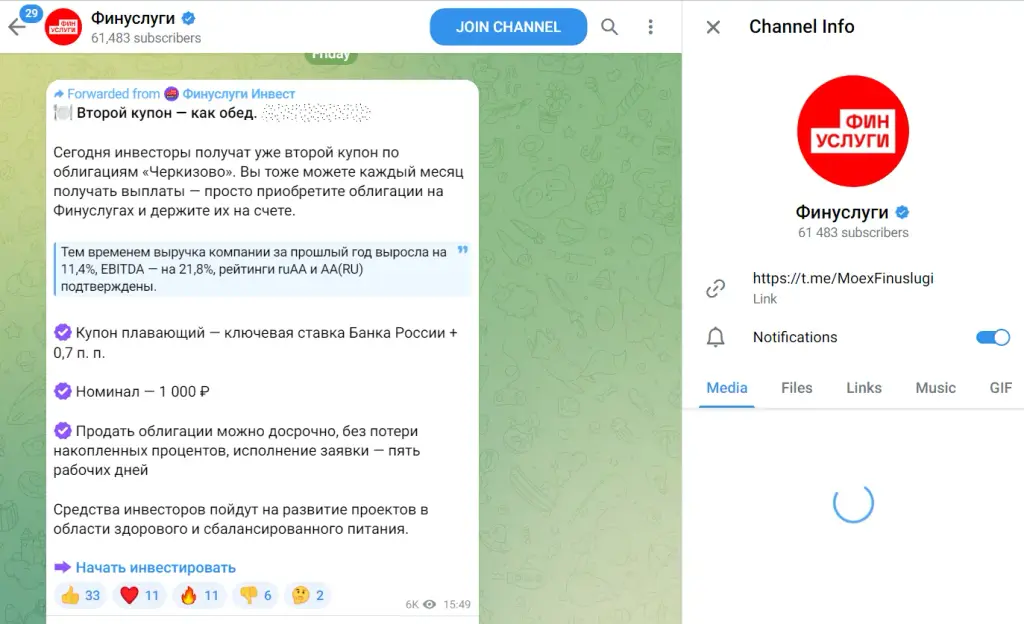1024x624 pixels.
Task: Switch to the GIF tab
Action: point(1000,388)
